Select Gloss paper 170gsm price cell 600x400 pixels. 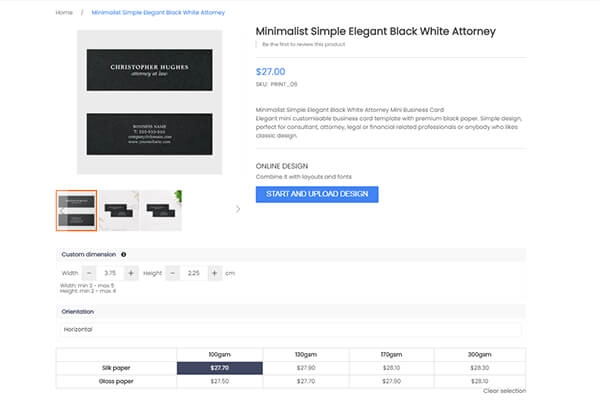tap(393, 381)
